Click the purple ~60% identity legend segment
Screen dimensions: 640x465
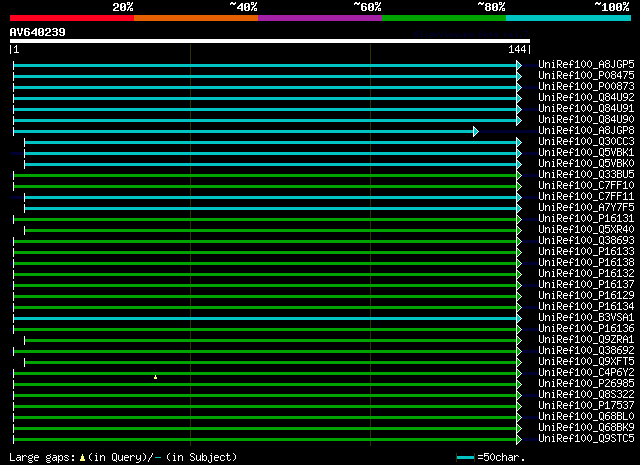[x=320, y=18]
